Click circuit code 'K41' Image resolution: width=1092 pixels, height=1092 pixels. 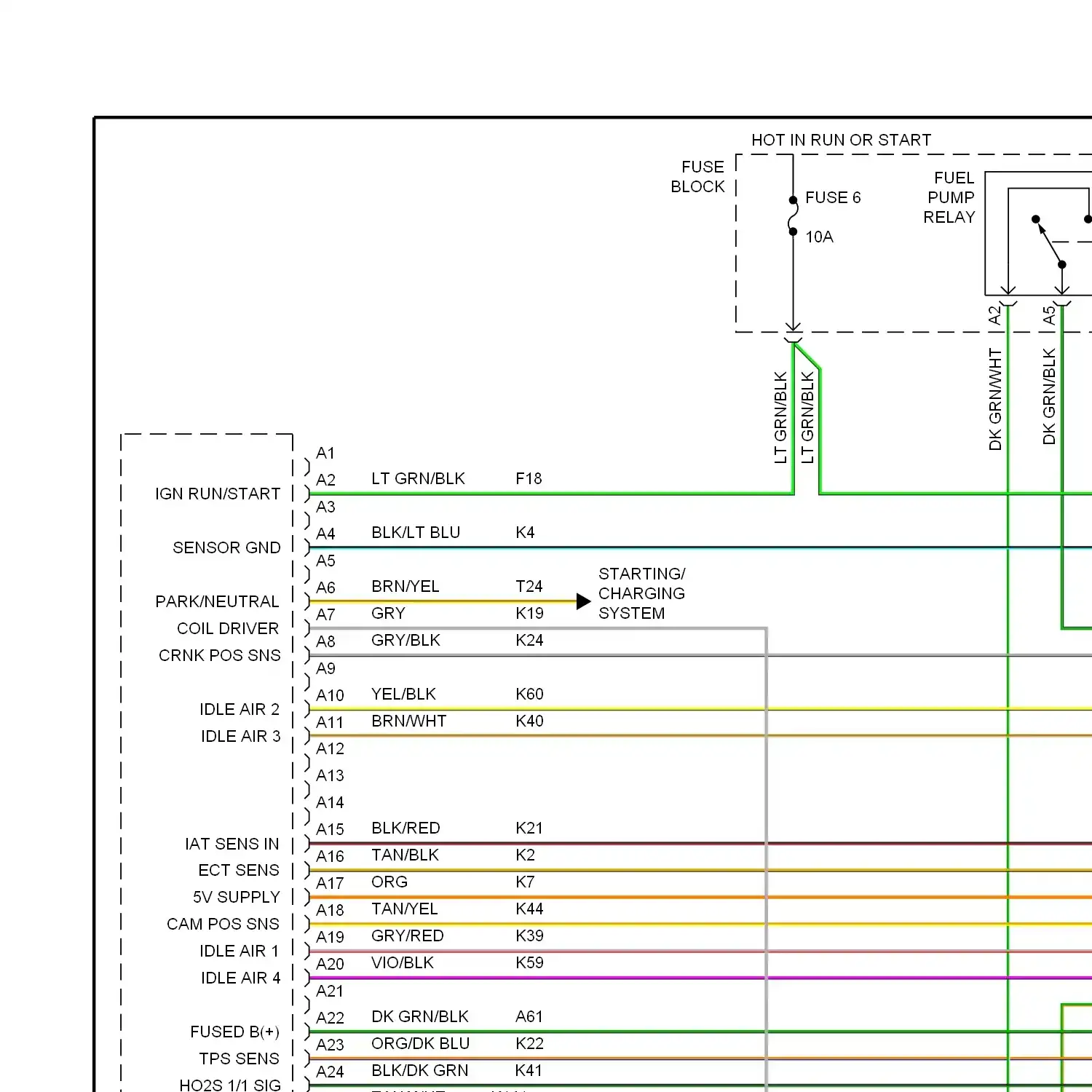tap(529, 1070)
